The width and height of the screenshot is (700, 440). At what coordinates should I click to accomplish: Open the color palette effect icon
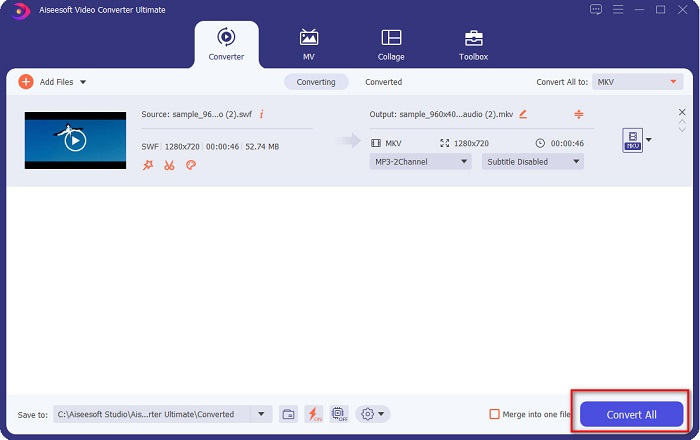click(191, 165)
